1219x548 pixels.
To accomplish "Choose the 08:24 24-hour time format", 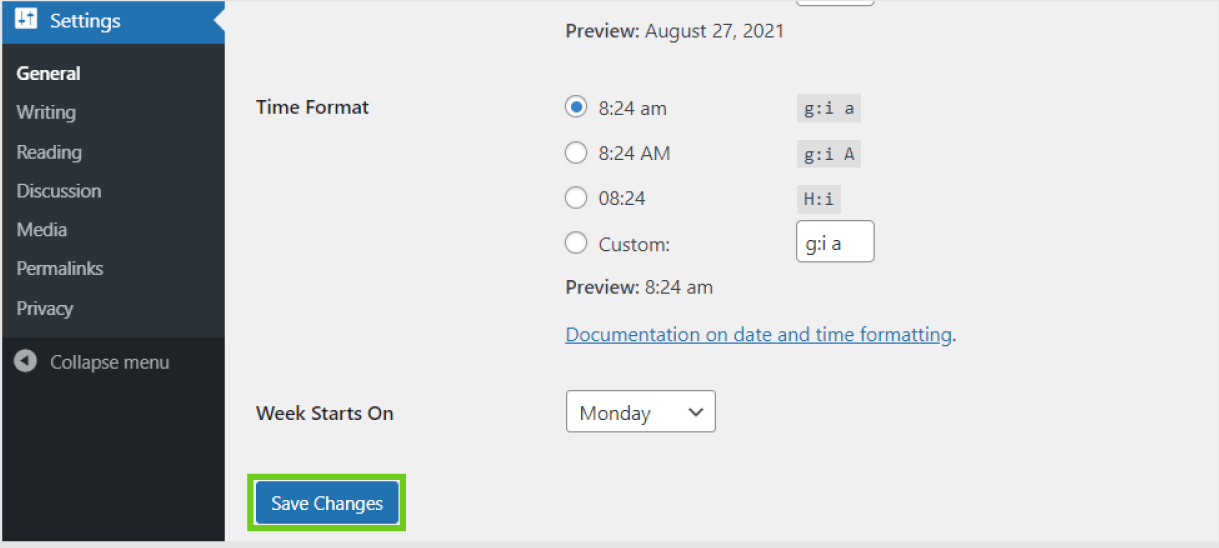I will (576, 198).
